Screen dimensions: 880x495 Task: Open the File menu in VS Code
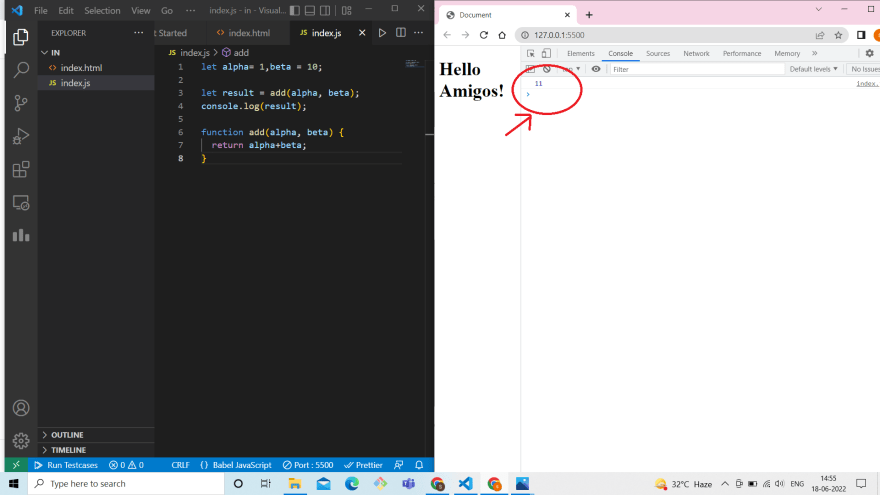click(40, 11)
